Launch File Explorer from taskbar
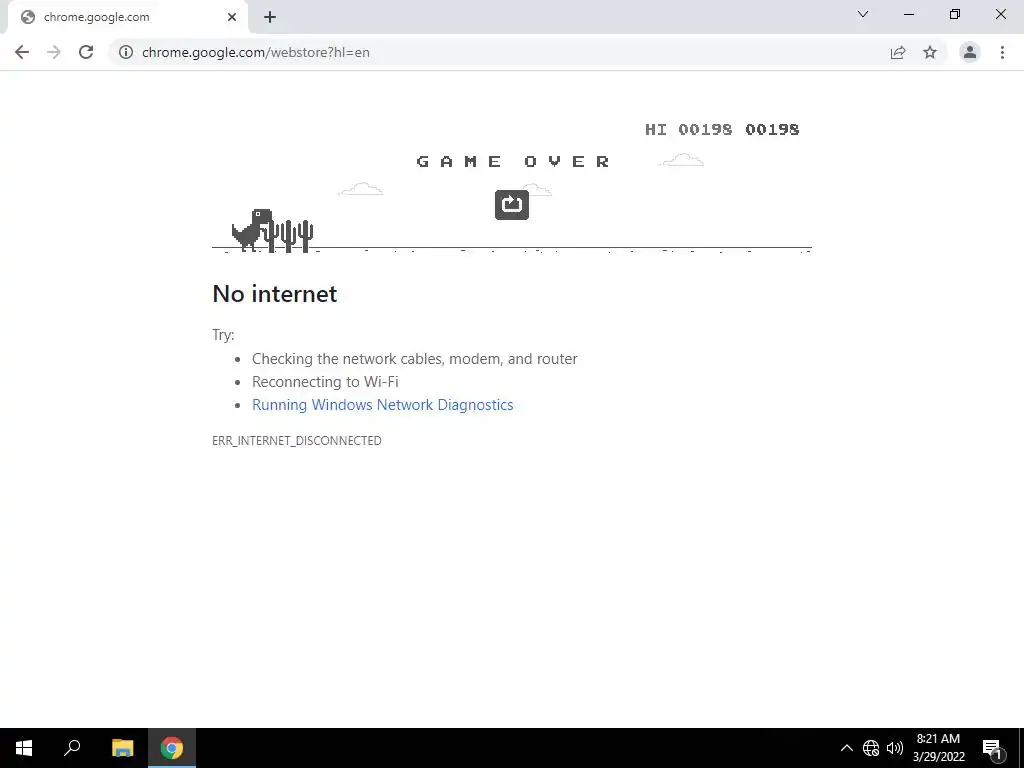1024x768 pixels. point(122,748)
